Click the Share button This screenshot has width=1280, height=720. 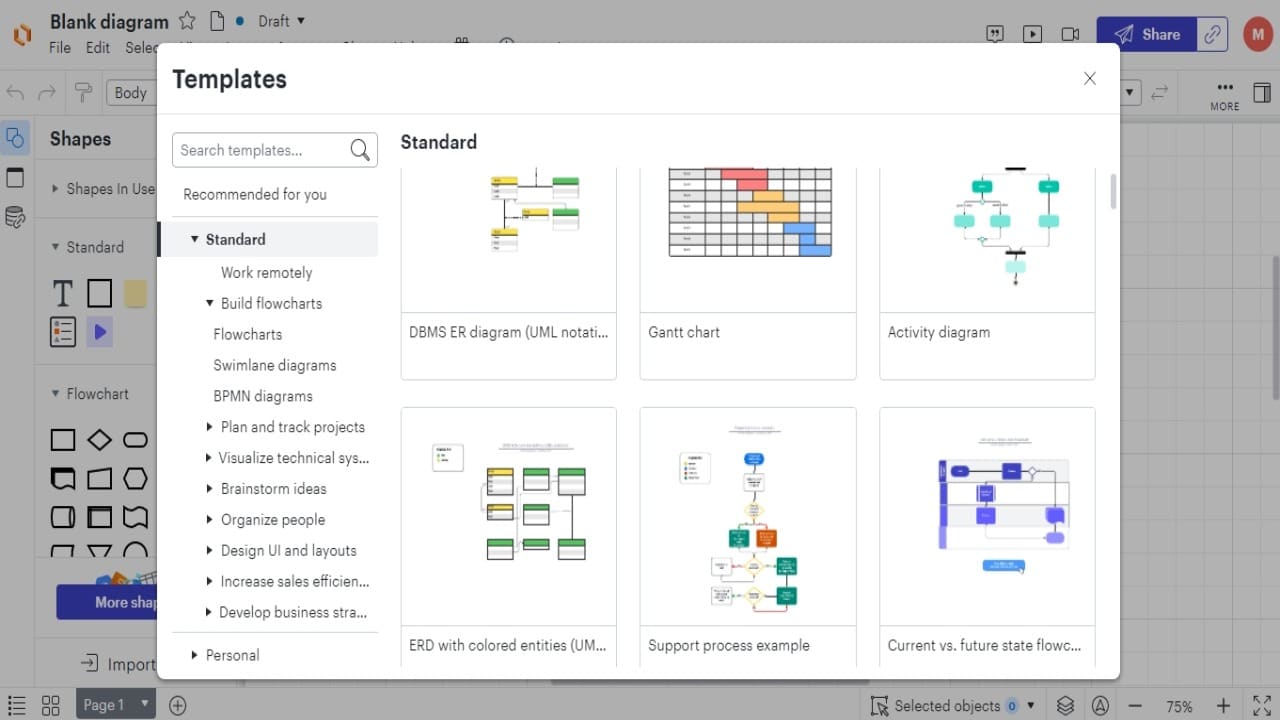[x=1147, y=34]
